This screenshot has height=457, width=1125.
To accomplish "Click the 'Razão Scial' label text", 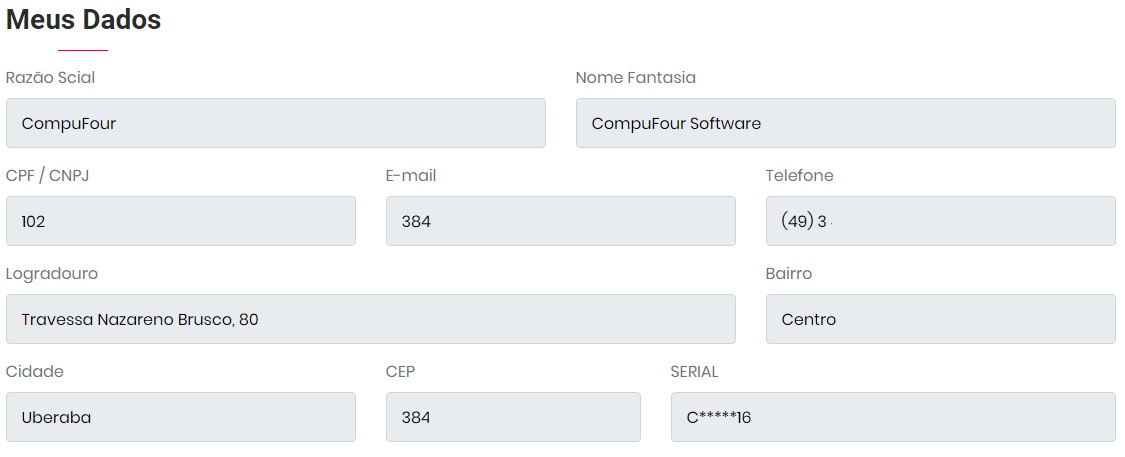I will [50, 77].
